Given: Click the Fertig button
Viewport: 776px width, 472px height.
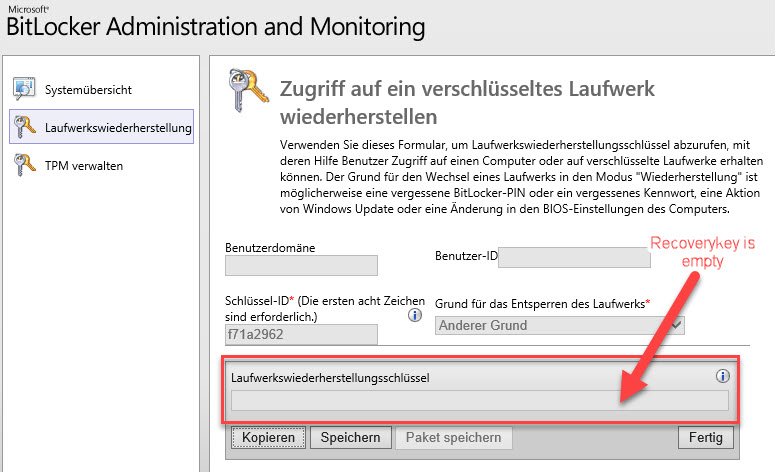Looking at the screenshot, I should tap(706, 437).
